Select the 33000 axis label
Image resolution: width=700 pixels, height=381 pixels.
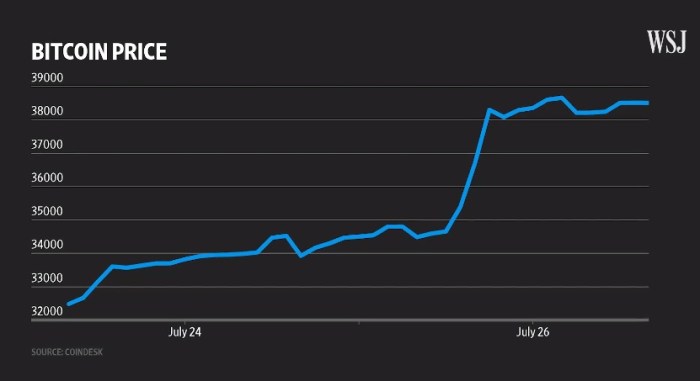coord(47,278)
